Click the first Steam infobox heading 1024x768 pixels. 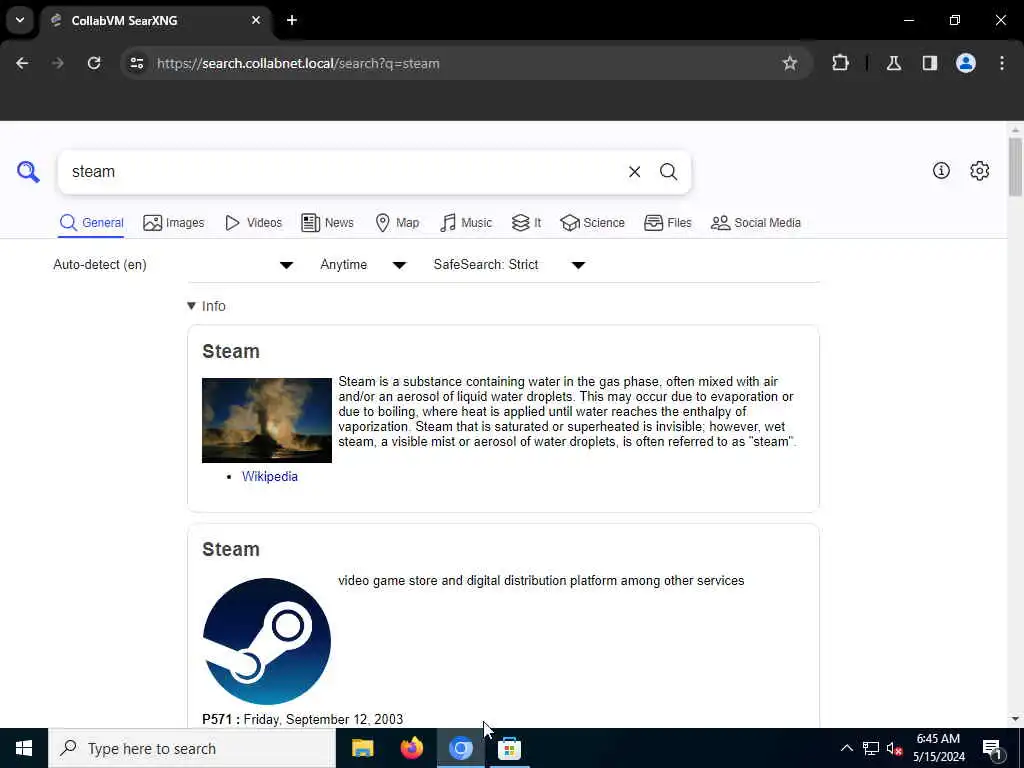click(231, 351)
